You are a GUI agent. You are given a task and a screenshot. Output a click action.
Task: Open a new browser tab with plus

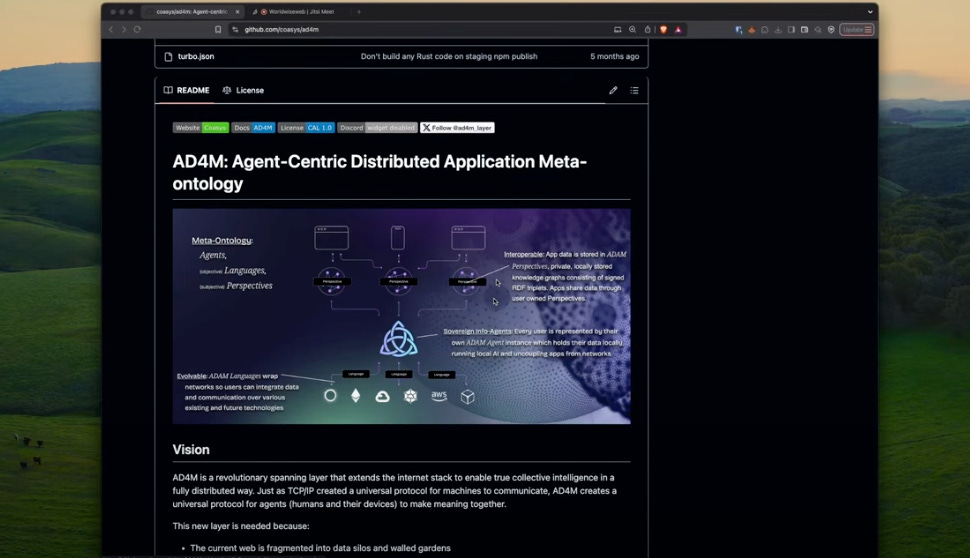click(359, 12)
